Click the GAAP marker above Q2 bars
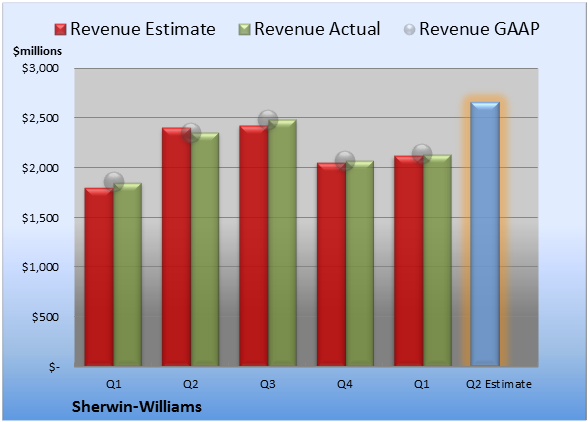This screenshot has width=588, height=422. click(x=191, y=132)
